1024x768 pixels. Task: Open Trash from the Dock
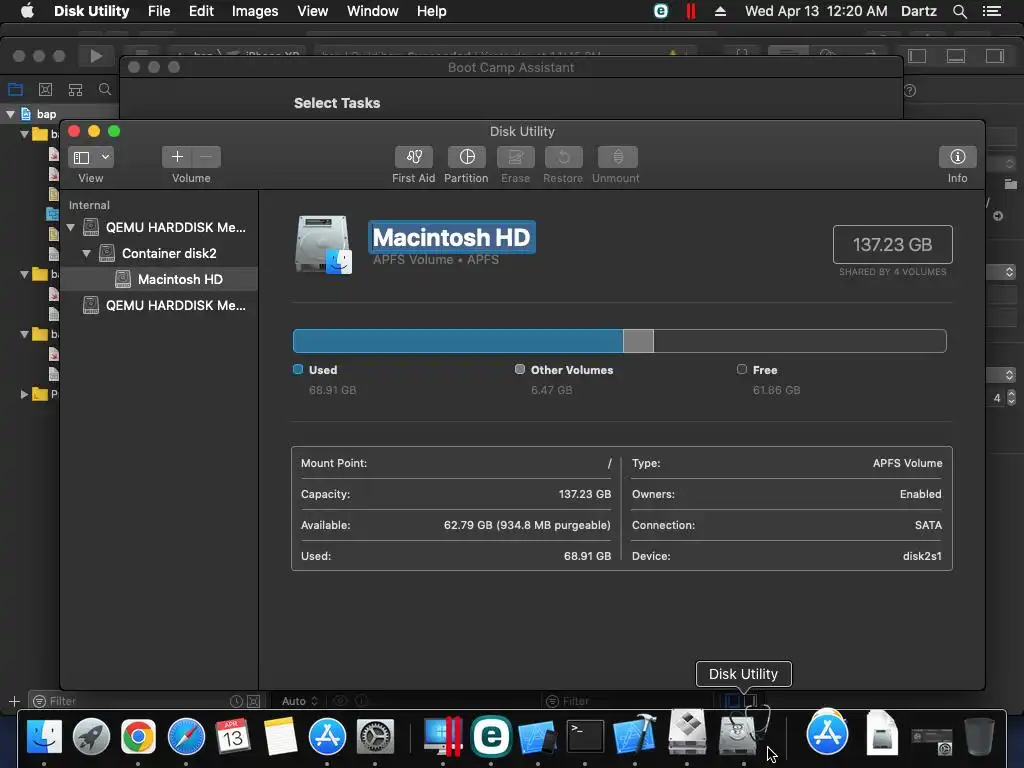[978, 737]
